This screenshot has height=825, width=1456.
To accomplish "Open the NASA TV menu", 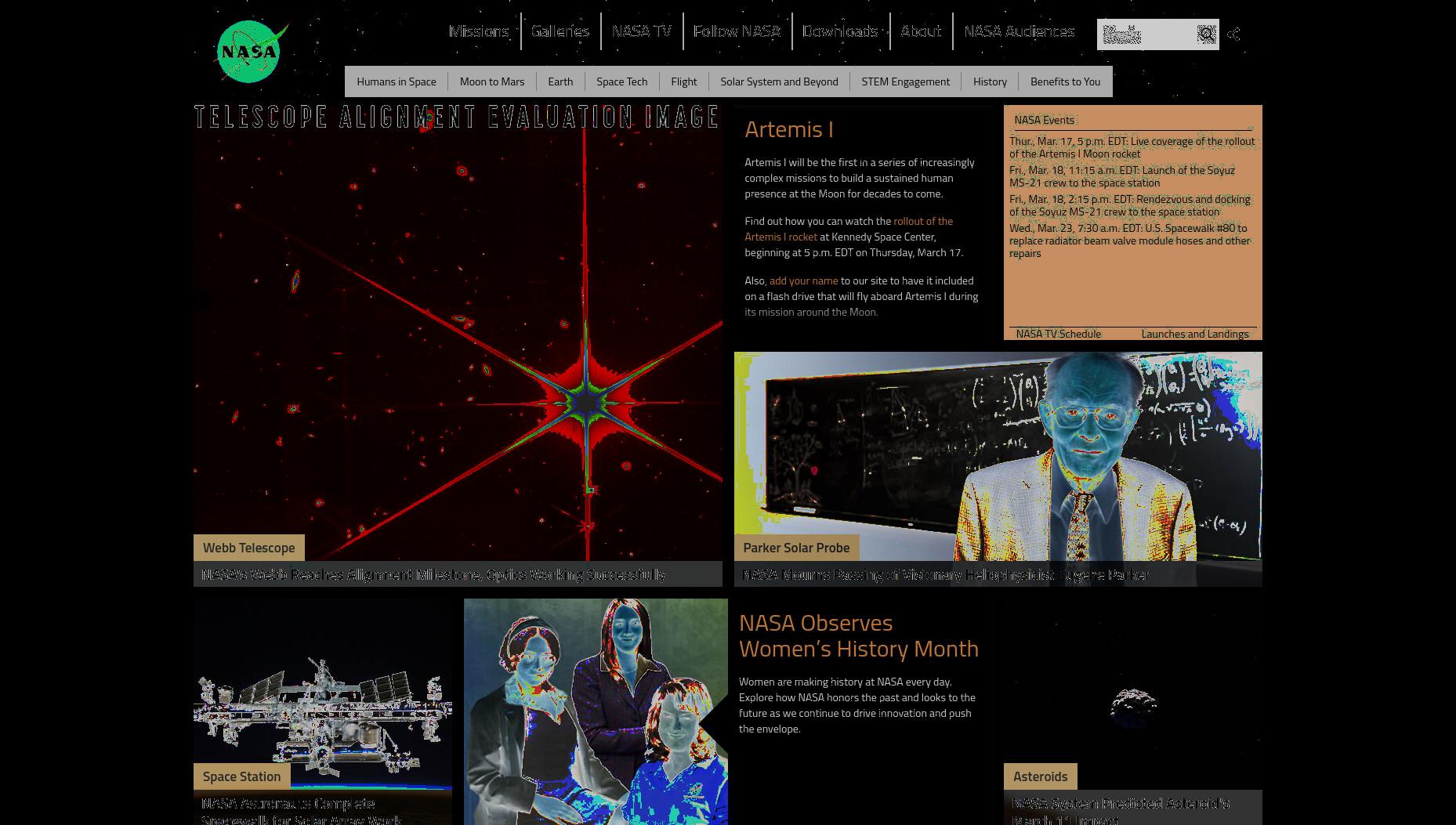I will click(642, 31).
